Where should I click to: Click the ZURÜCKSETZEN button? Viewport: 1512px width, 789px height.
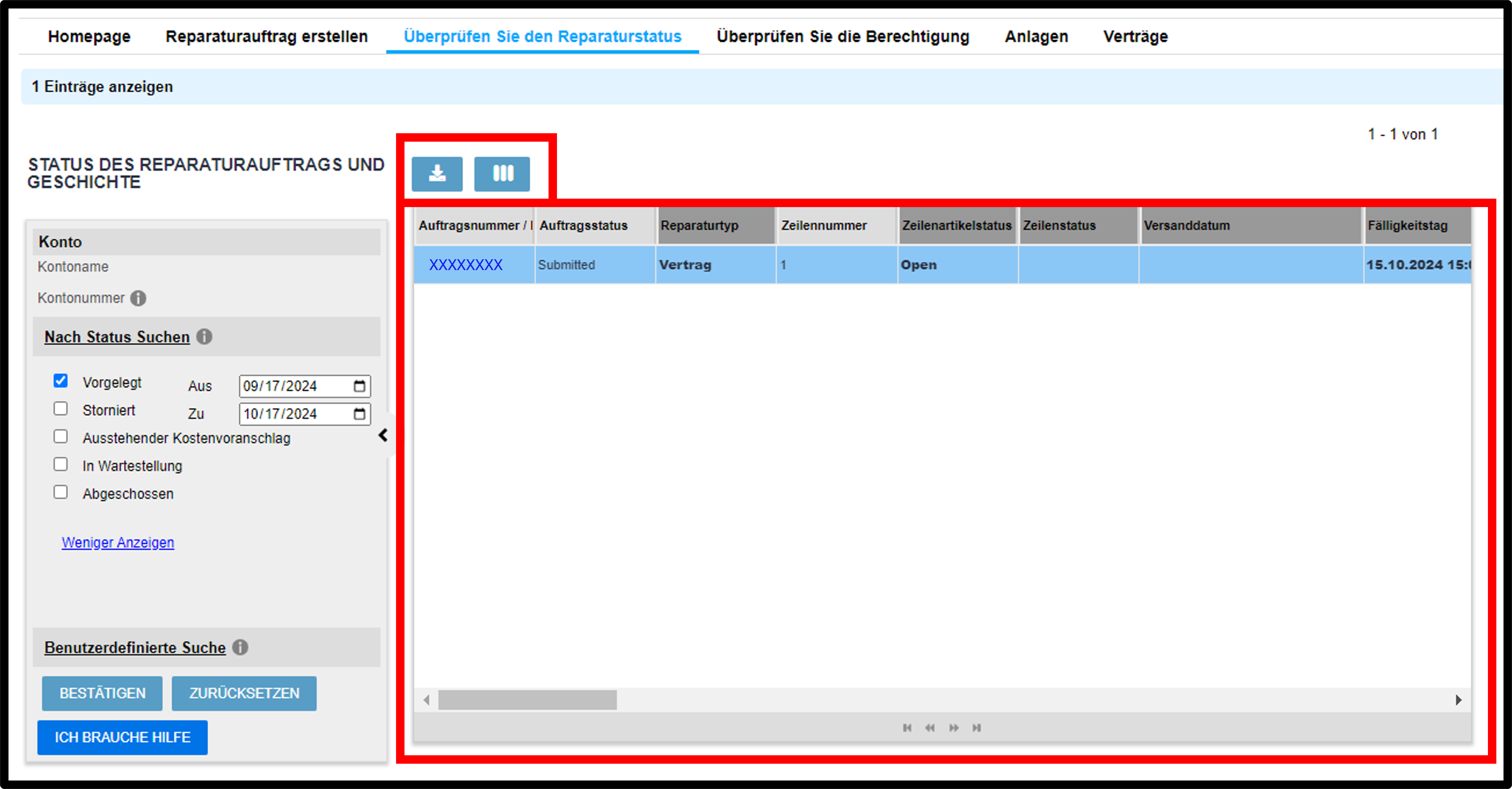[x=244, y=693]
